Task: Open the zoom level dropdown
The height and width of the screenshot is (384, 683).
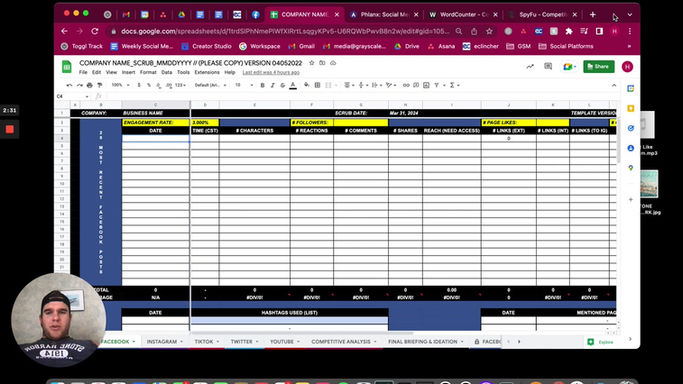Action: 121,85
